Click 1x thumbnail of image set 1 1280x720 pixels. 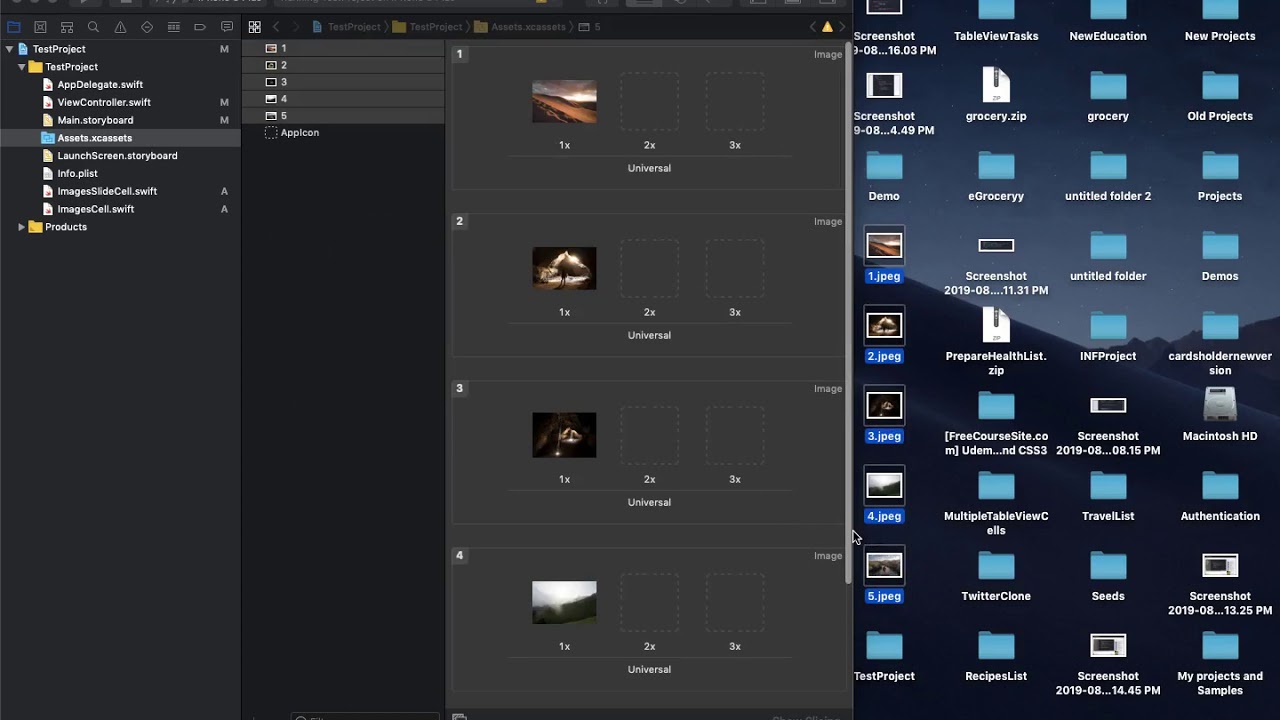pyautogui.click(x=564, y=101)
